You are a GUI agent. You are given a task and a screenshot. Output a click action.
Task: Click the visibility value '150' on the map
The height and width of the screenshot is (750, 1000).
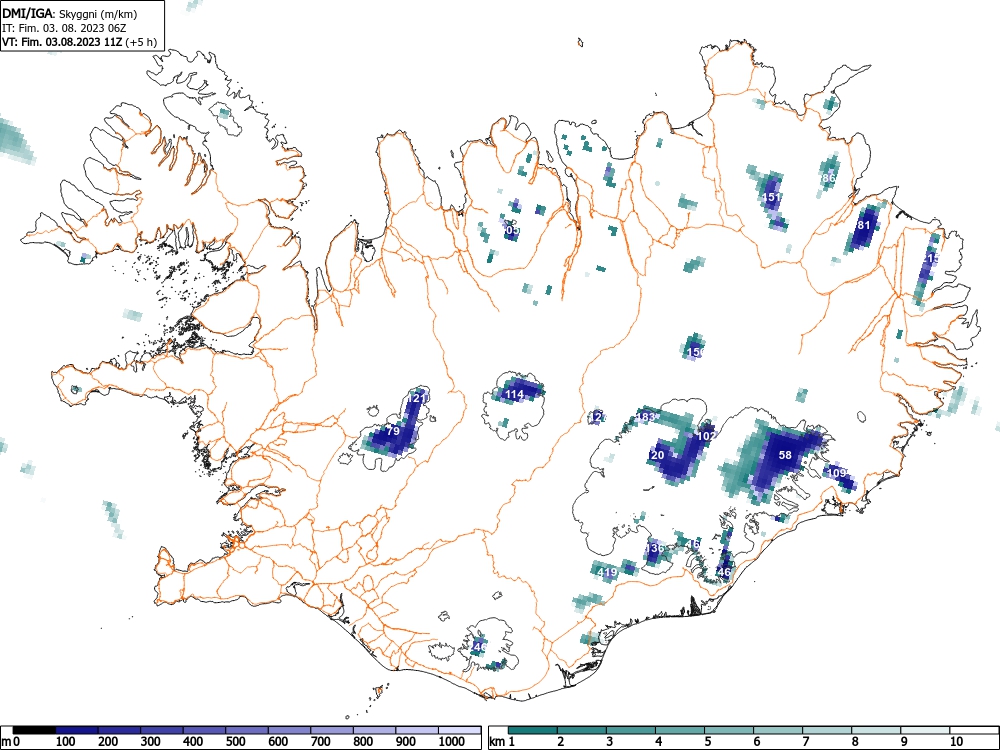[x=696, y=351]
